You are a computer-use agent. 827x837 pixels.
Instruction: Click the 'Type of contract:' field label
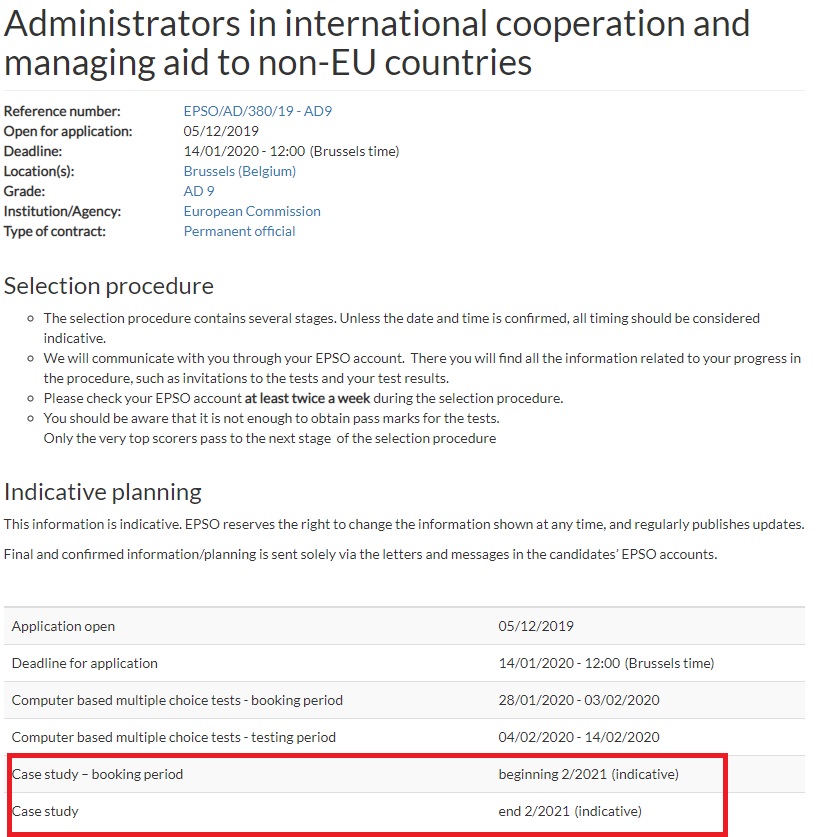[x=55, y=231]
